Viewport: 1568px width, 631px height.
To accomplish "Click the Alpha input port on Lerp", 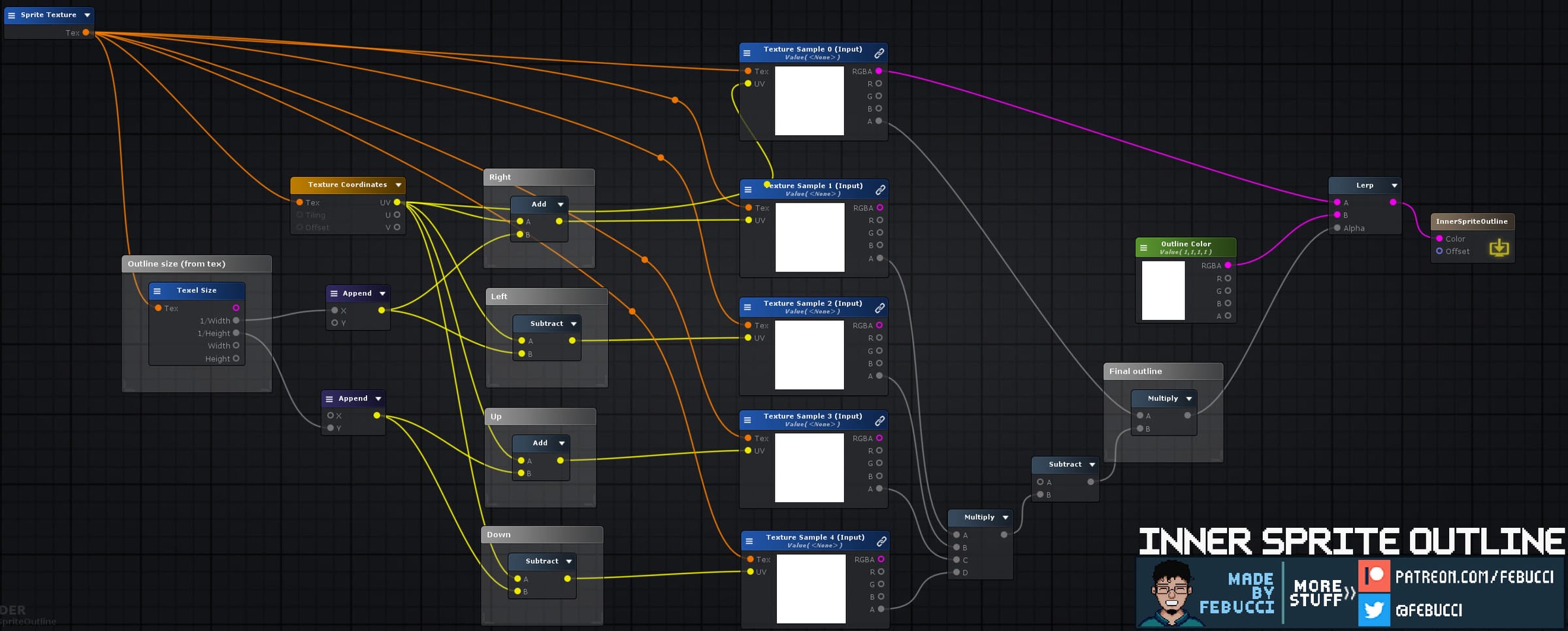I will pos(1337,228).
